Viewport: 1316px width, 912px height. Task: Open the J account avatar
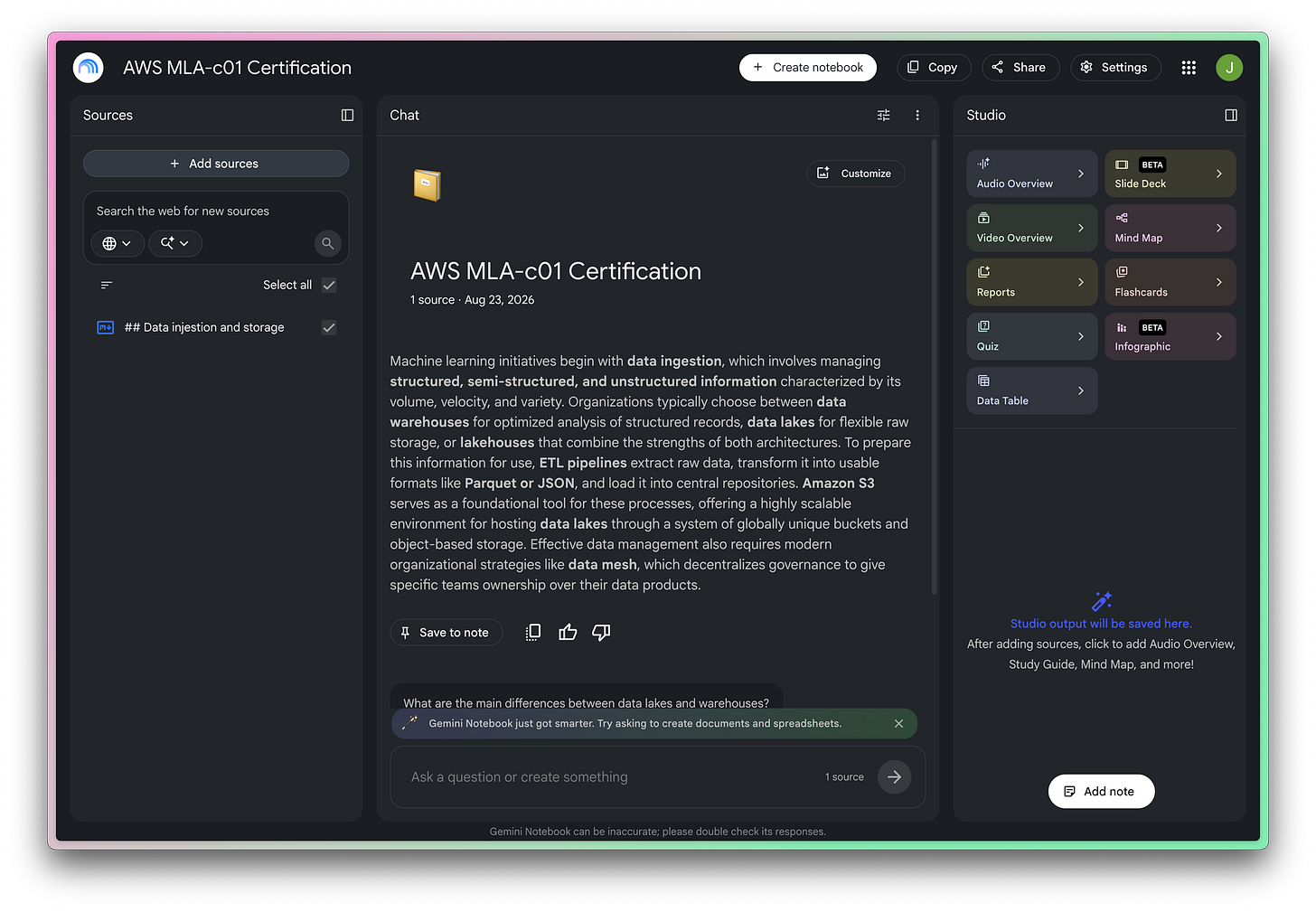point(1229,68)
